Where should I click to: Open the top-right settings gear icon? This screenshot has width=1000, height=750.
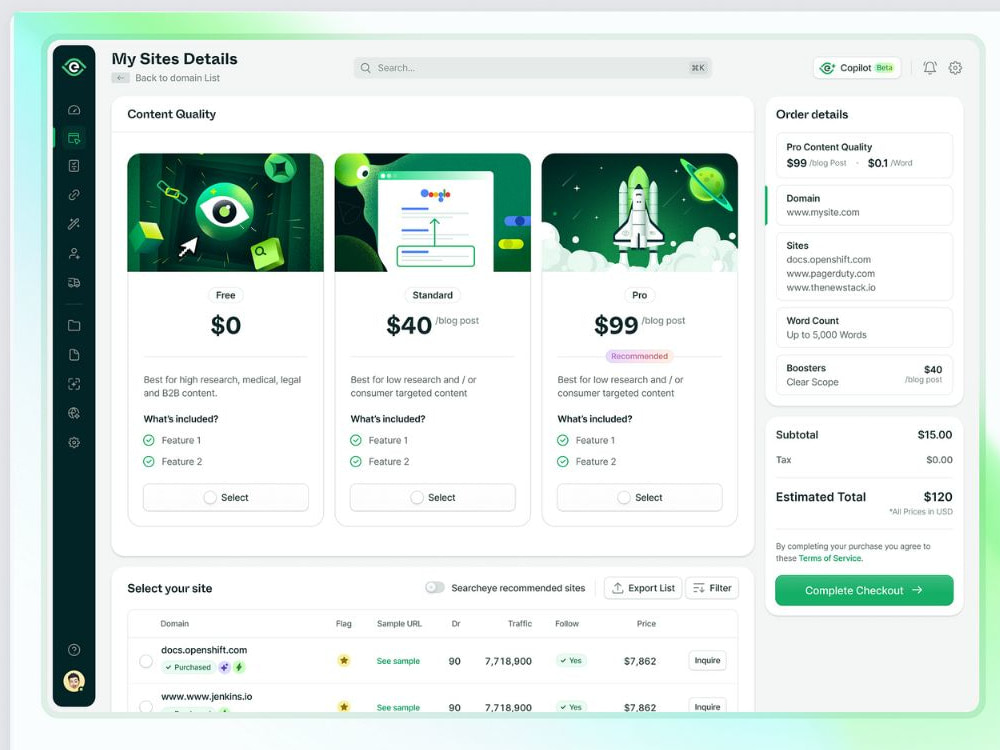(x=955, y=68)
